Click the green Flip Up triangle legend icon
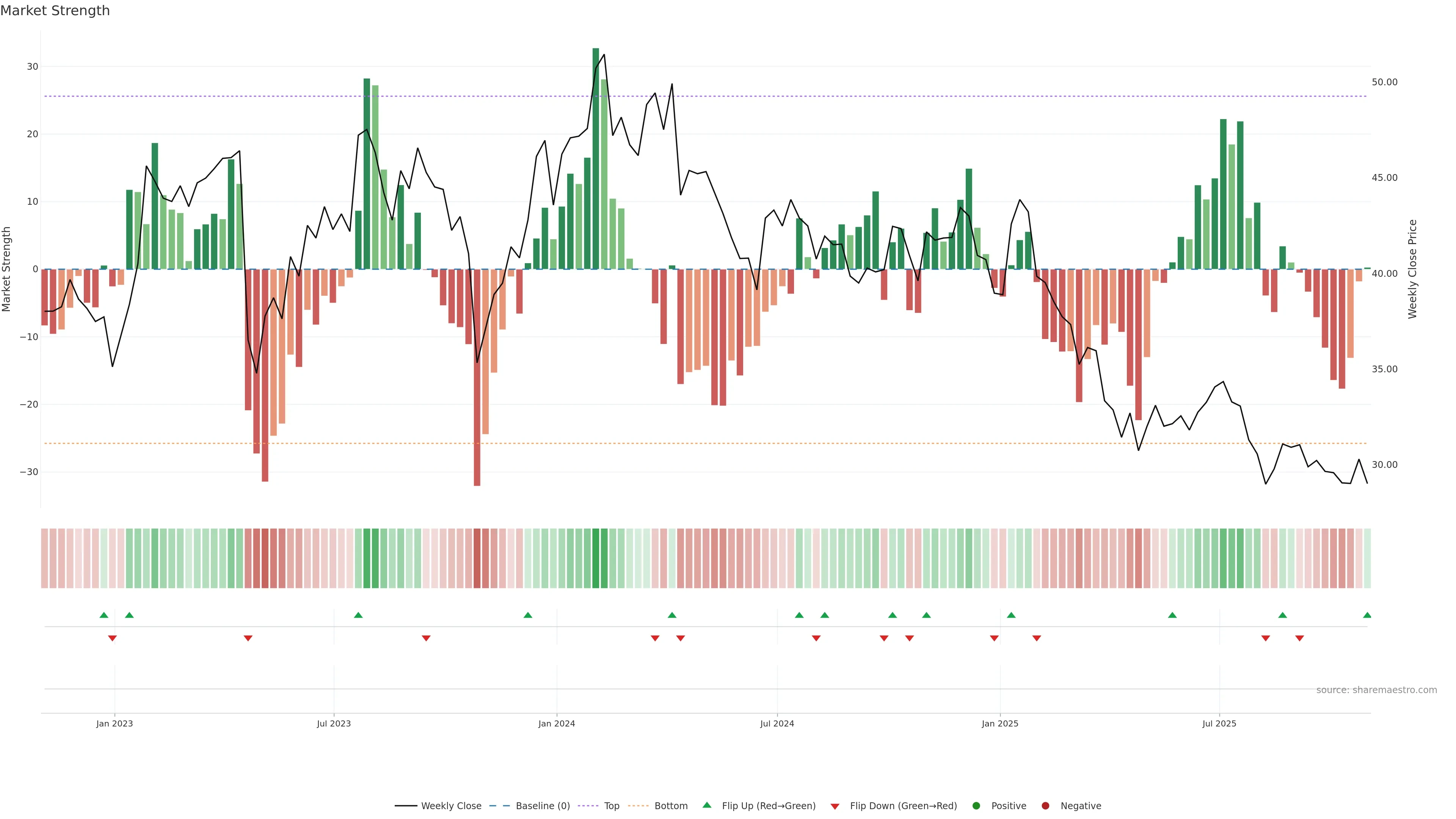This screenshot has height=819, width=1456. click(x=706, y=805)
